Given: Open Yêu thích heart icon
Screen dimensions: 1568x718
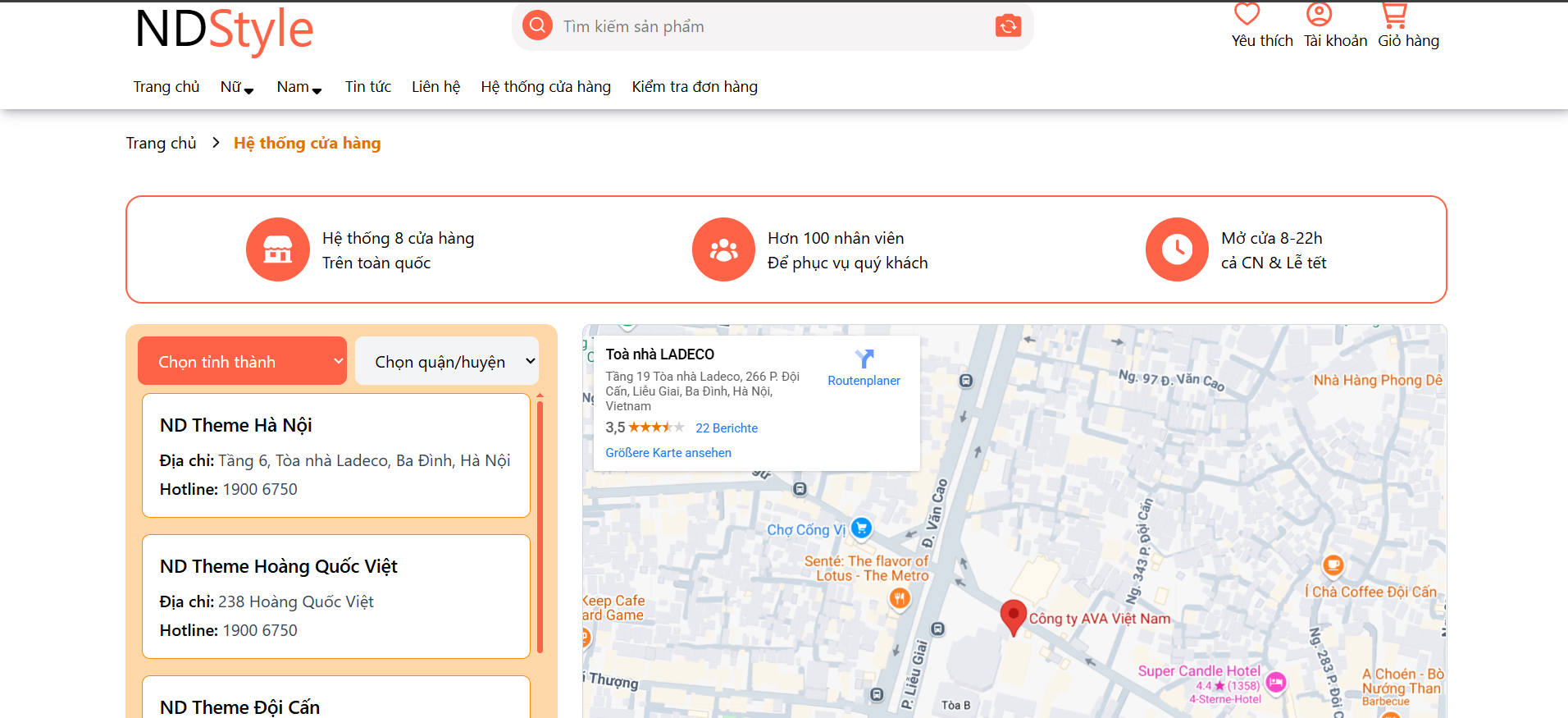Looking at the screenshot, I should tap(1247, 14).
